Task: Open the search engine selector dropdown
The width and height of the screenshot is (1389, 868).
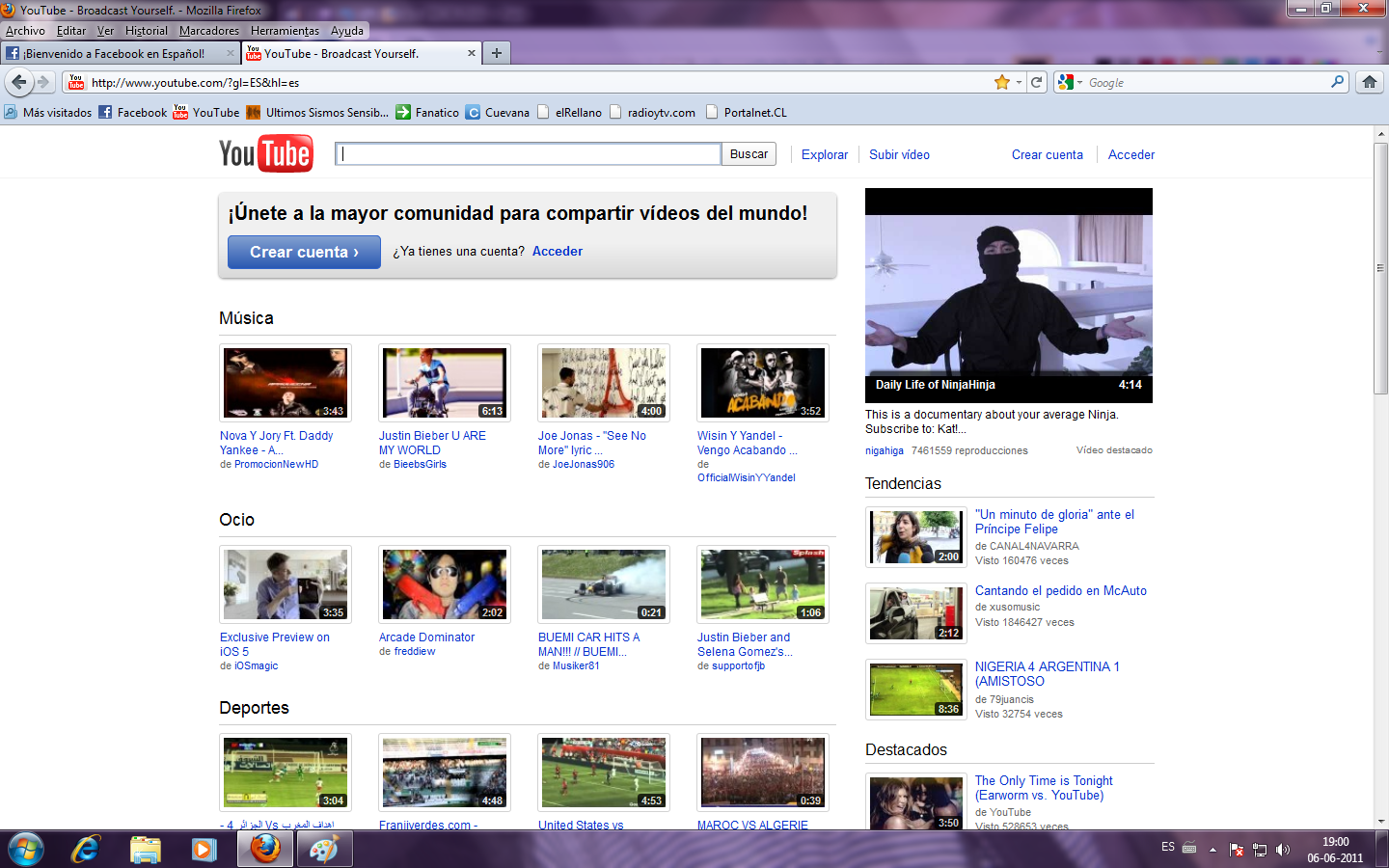Action: (1070, 82)
